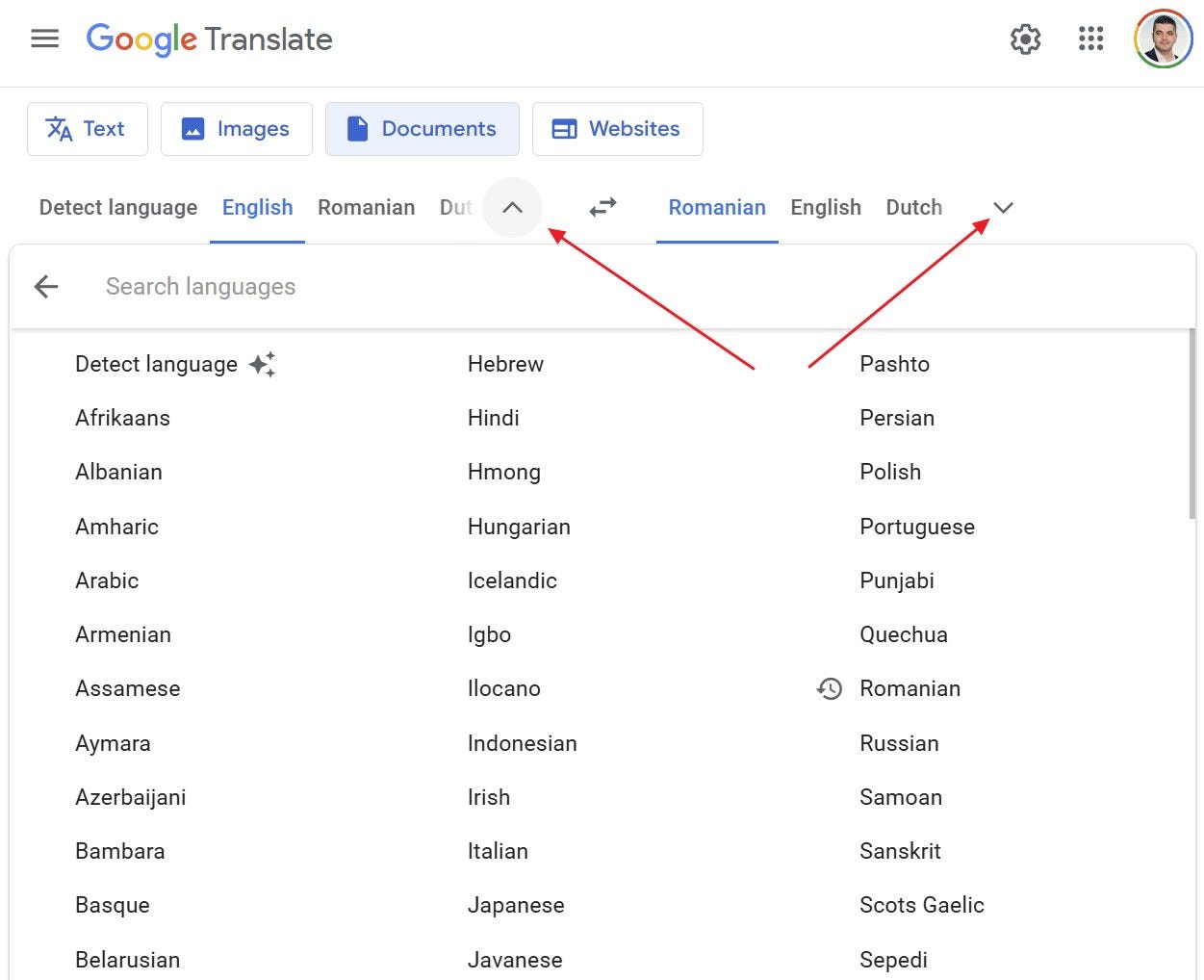Choose the Websites translation mode
The height and width of the screenshot is (980, 1204).
(617, 128)
